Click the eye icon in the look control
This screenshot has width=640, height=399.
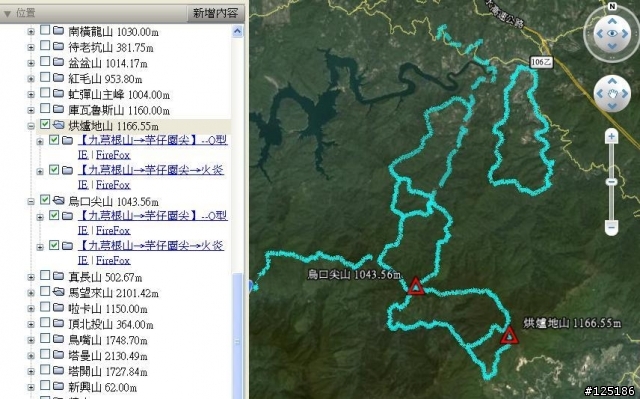point(612,33)
